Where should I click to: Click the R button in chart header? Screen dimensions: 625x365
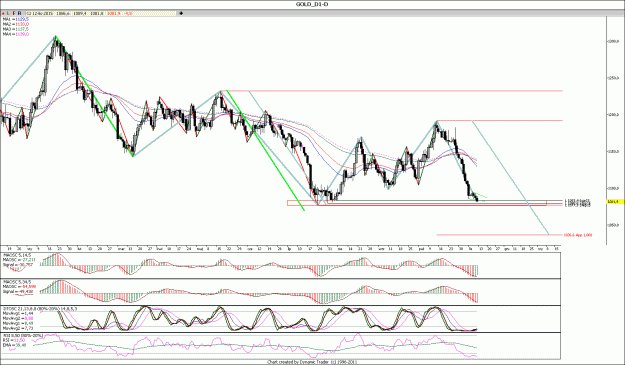pyautogui.click(x=20, y=13)
